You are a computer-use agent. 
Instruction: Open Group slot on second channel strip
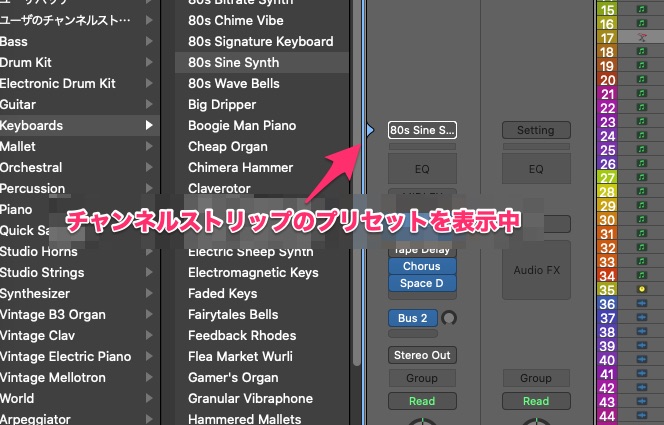pos(536,378)
